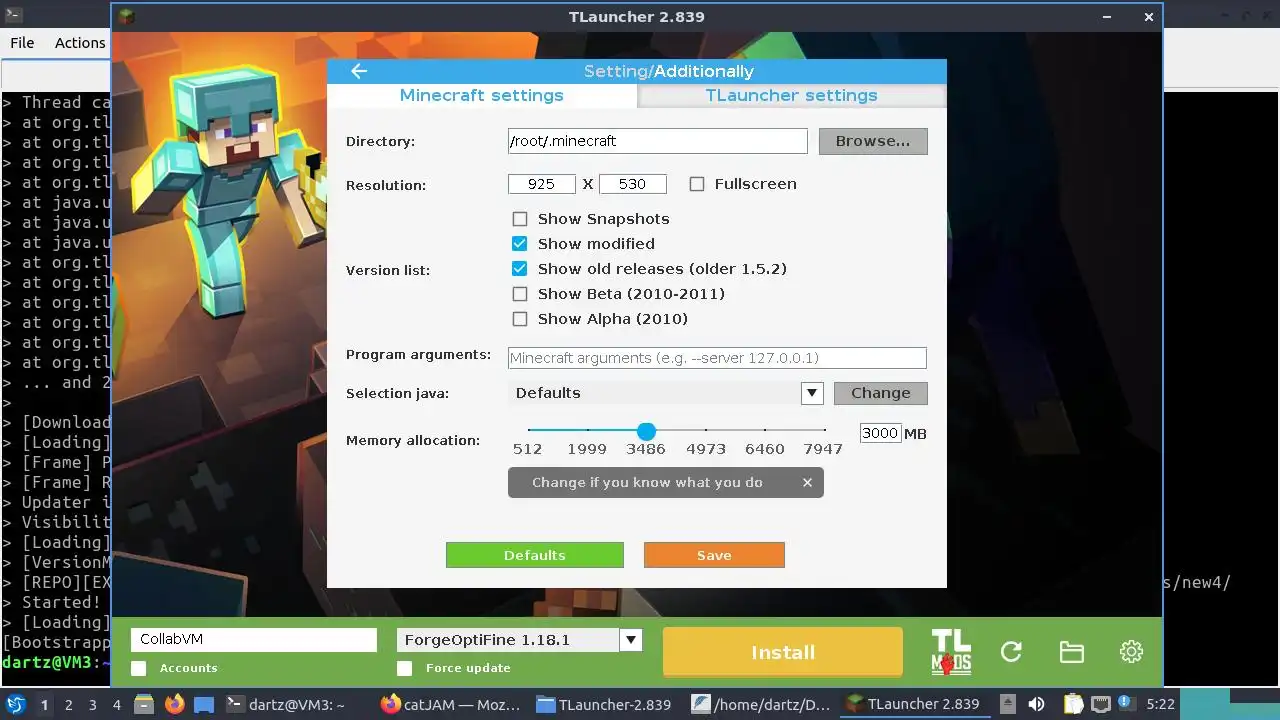This screenshot has width=1280, height=720.
Task: Tick the Accounts checkbox
Action: (139, 668)
